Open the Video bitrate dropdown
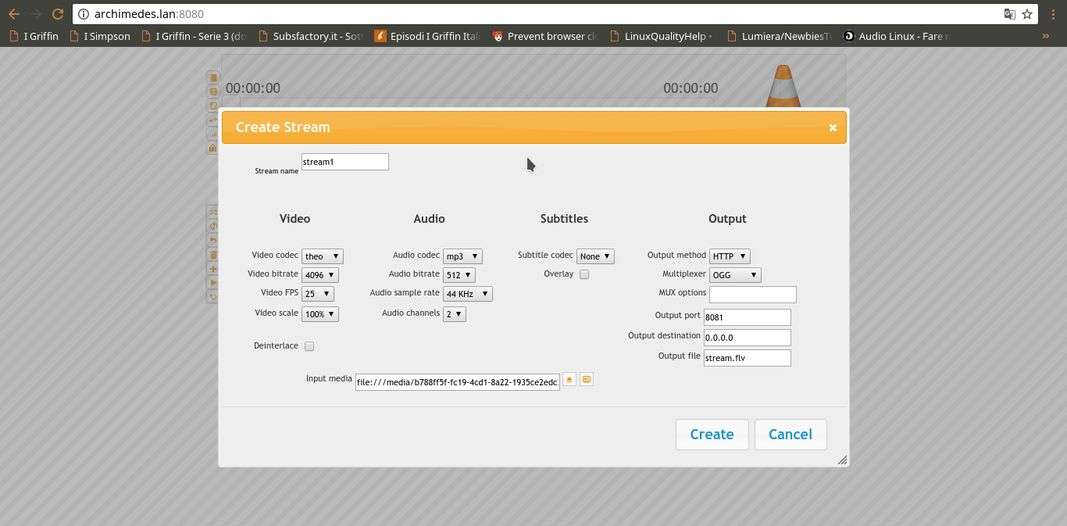Screen dimensions: 1067x526 320,275
